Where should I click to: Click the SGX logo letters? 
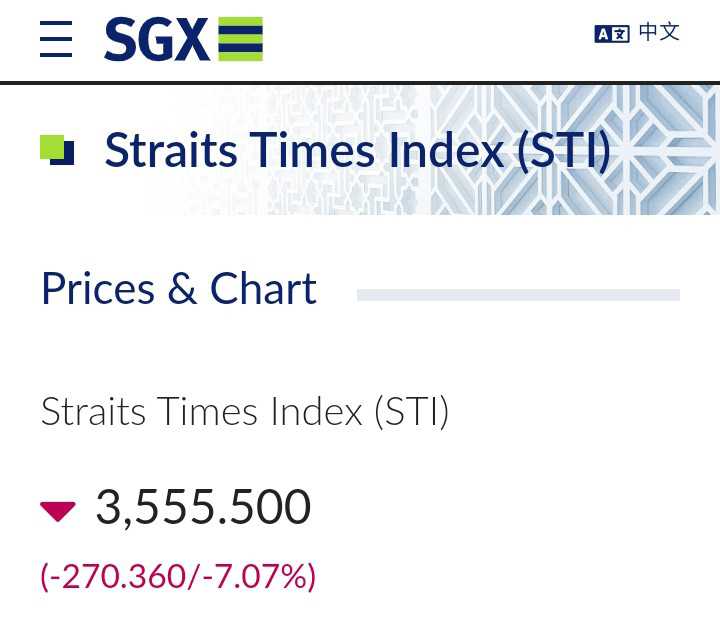(x=156, y=40)
